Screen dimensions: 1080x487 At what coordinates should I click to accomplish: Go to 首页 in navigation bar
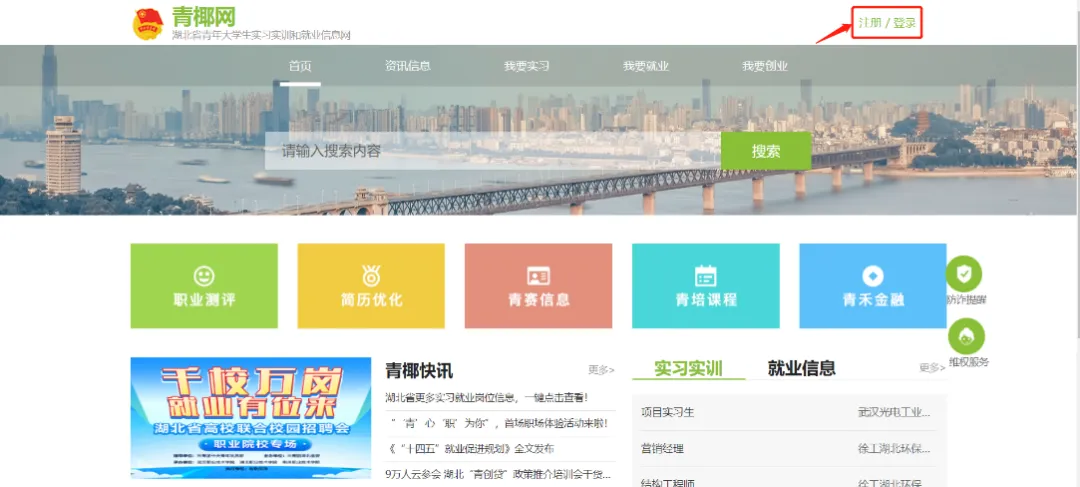300,66
